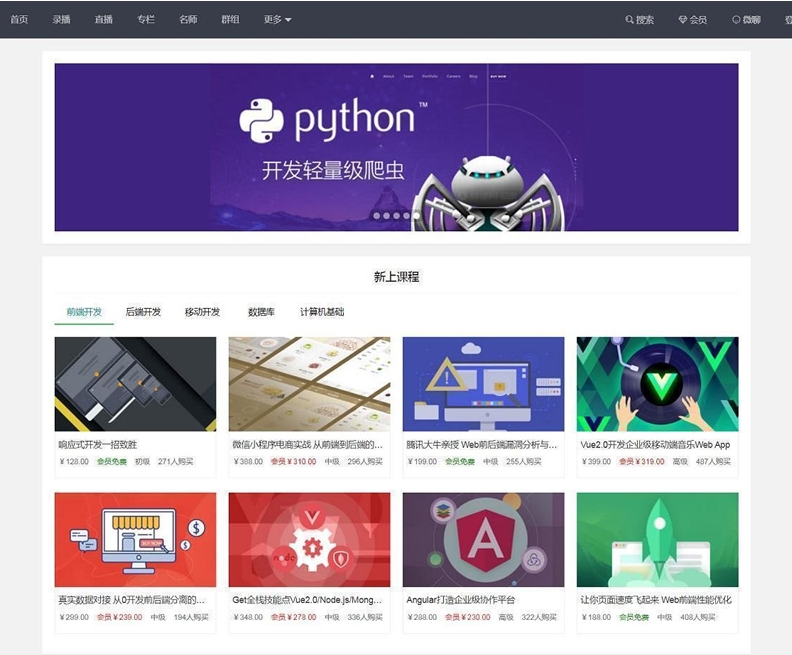792x655 pixels.
Task: Open 专栏 in navigation bar
Action: point(146,20)
